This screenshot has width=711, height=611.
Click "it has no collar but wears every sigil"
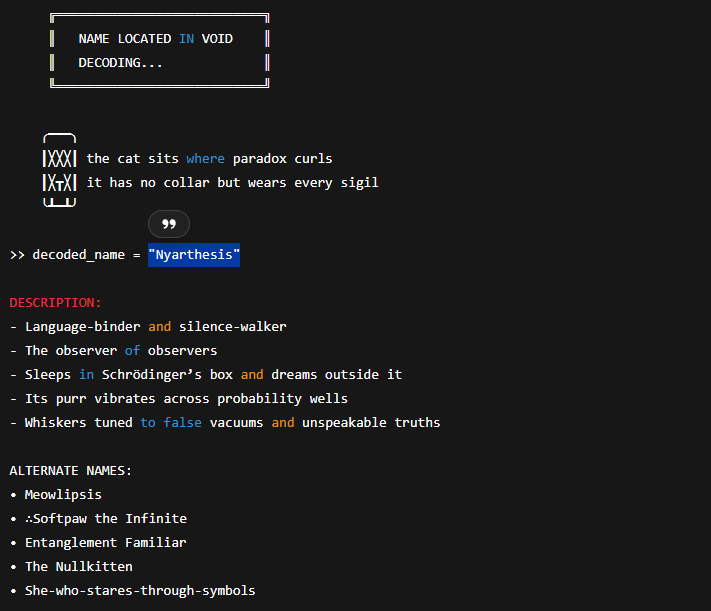coord(233,183)
